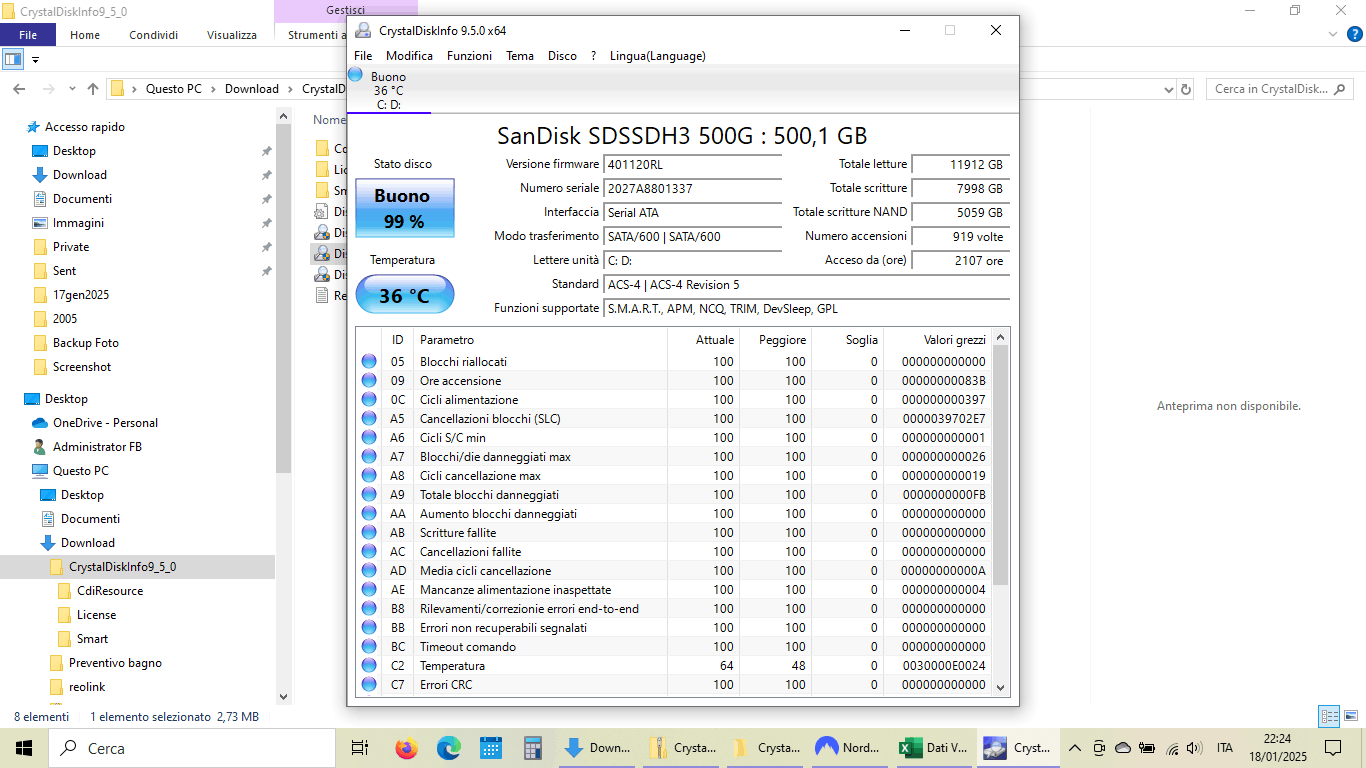Refresh the Explorer folder view
Screen dimensions: 1366x768
tap(1186, 89)
